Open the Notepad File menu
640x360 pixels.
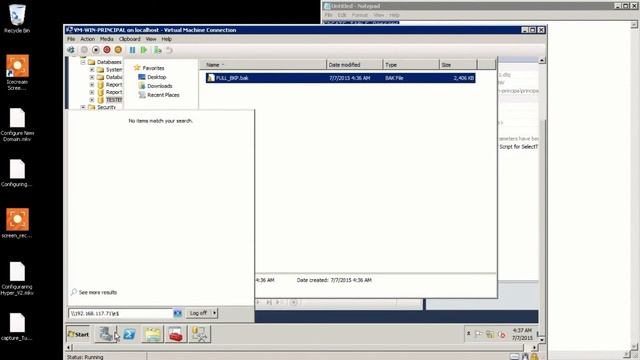329,15
